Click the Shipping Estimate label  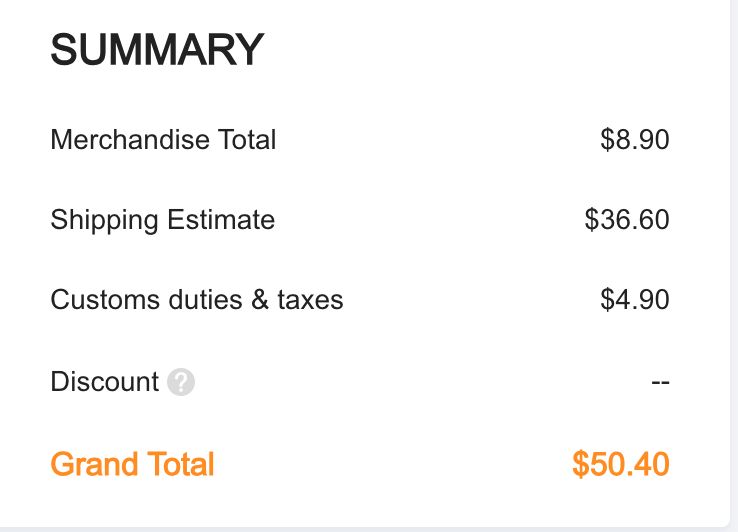pyautogui.click(x=162, y=220)
